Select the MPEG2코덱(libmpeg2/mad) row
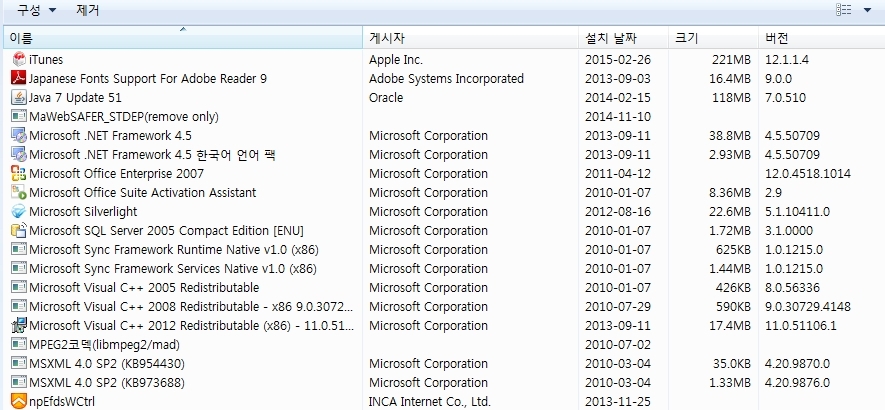885x410 pixels. (x=104, y=344)
